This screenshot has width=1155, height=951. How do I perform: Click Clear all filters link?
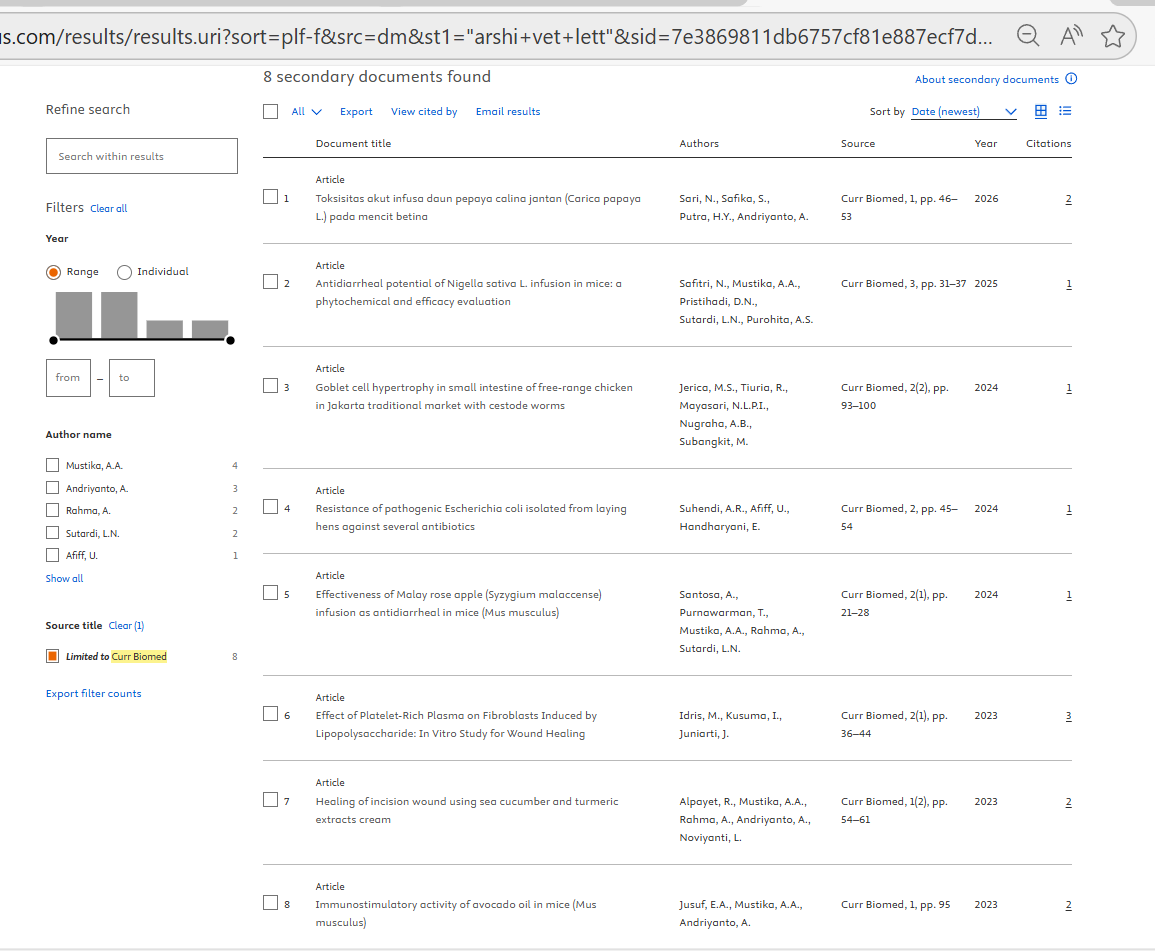[108, 209]
